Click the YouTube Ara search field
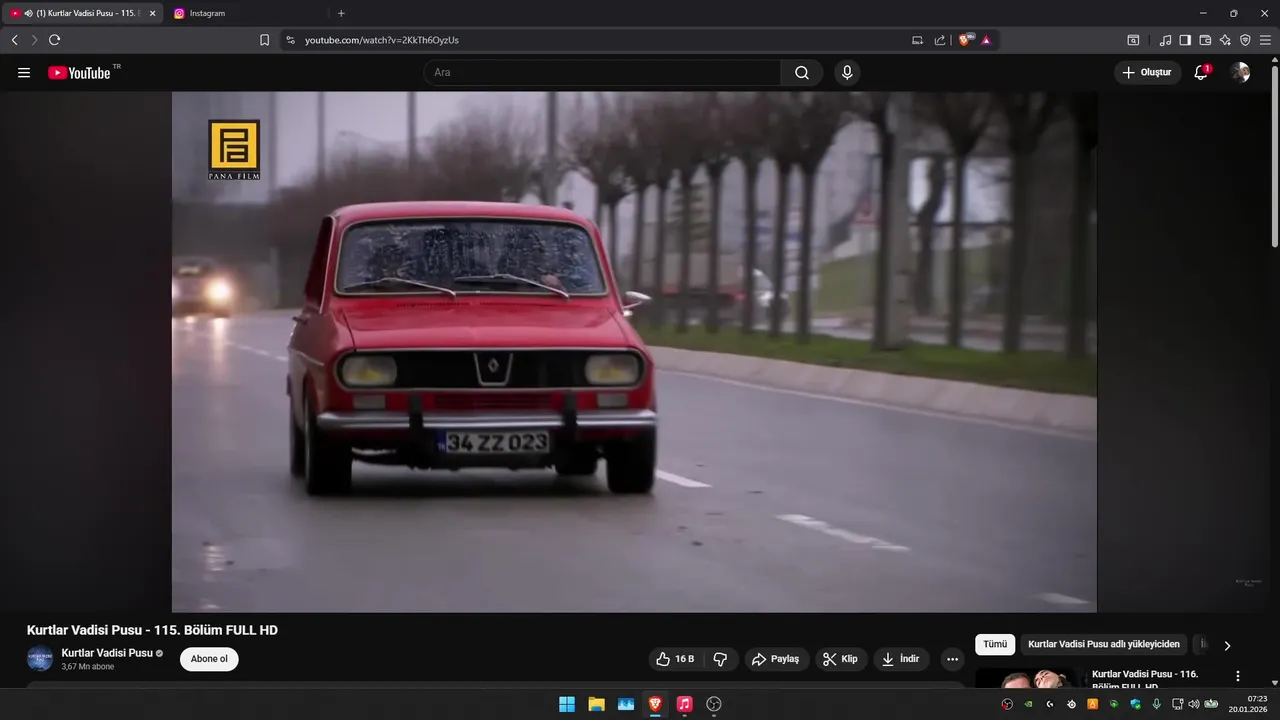This screenshot has height=720, width=1280. coord(602,73)
